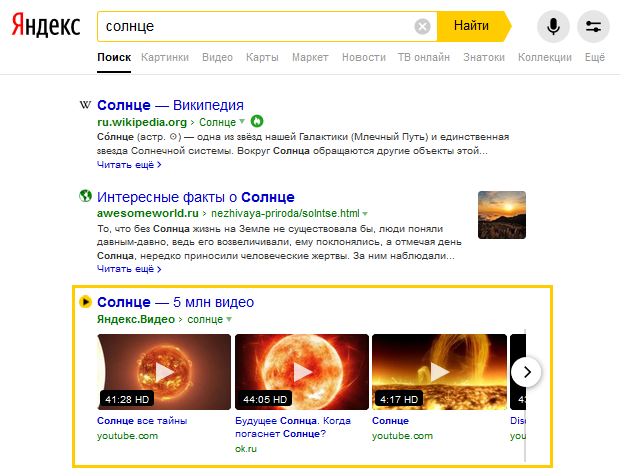Click the awesomeworld.ru green domain
The height and width of the screenshot is (472, 620).
coord(148,213)
